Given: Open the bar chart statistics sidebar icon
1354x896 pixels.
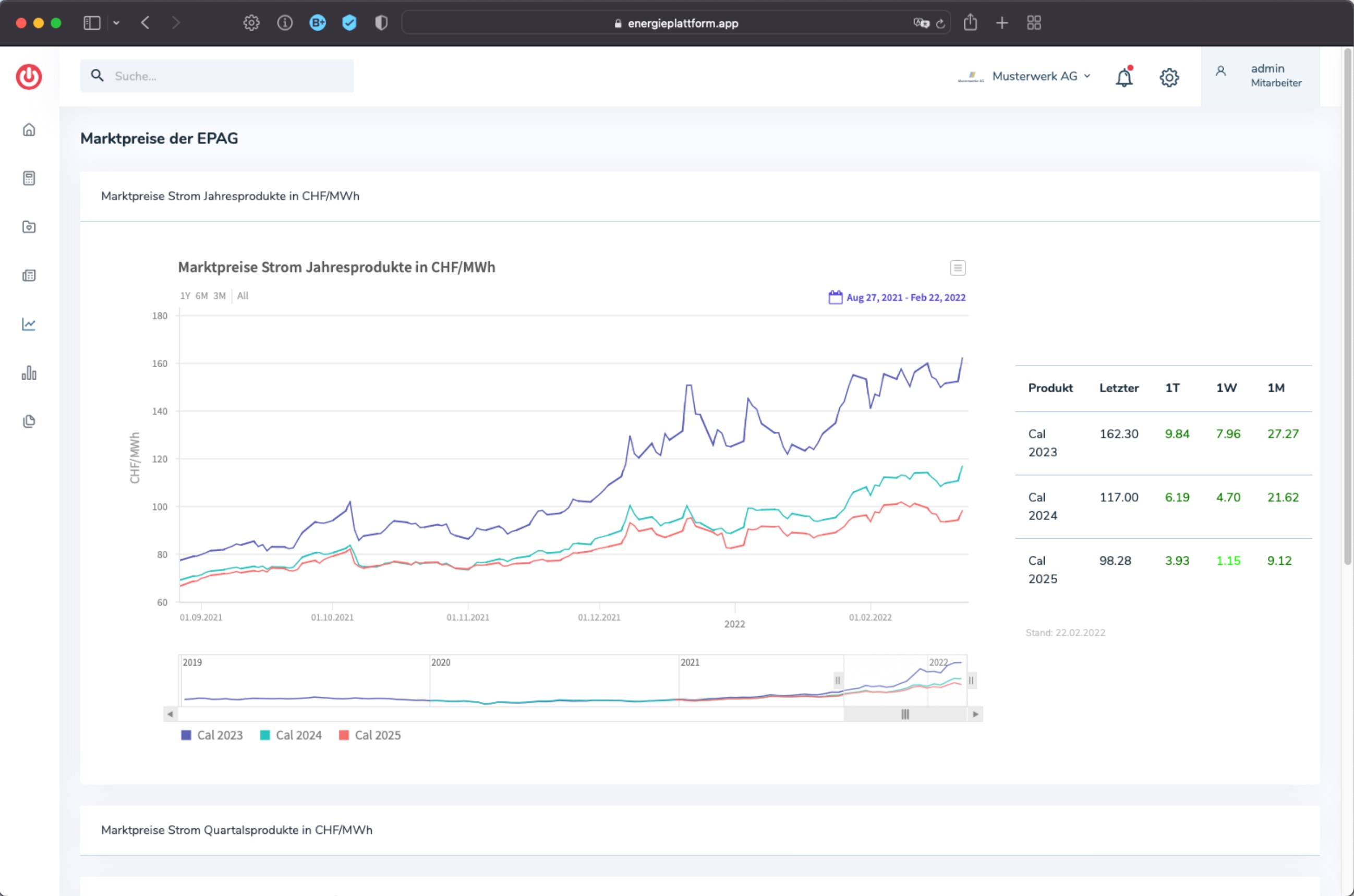Looking at the screenshot, I should [29, 373].
